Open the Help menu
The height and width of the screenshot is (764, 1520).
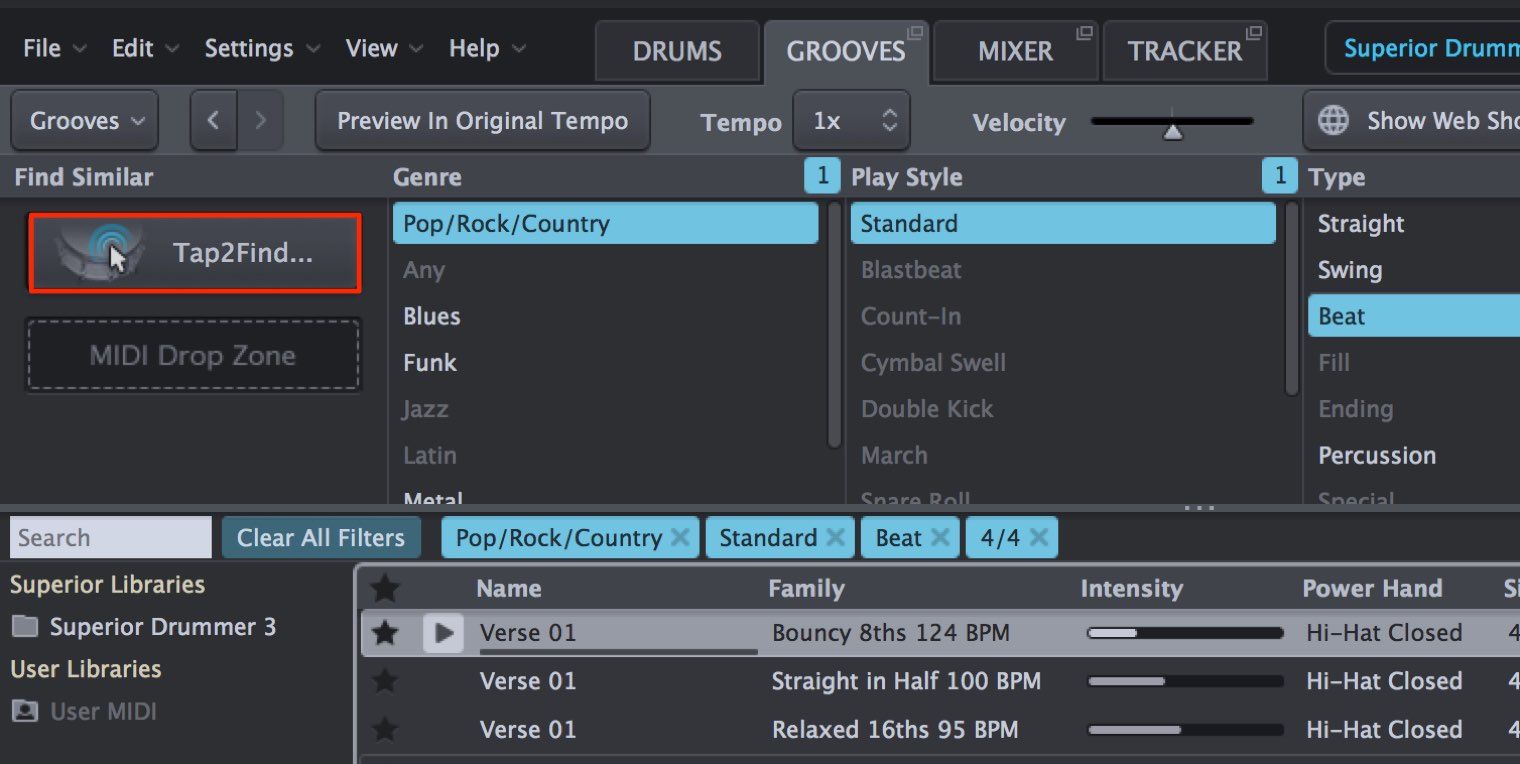click(x=487, y=48)
